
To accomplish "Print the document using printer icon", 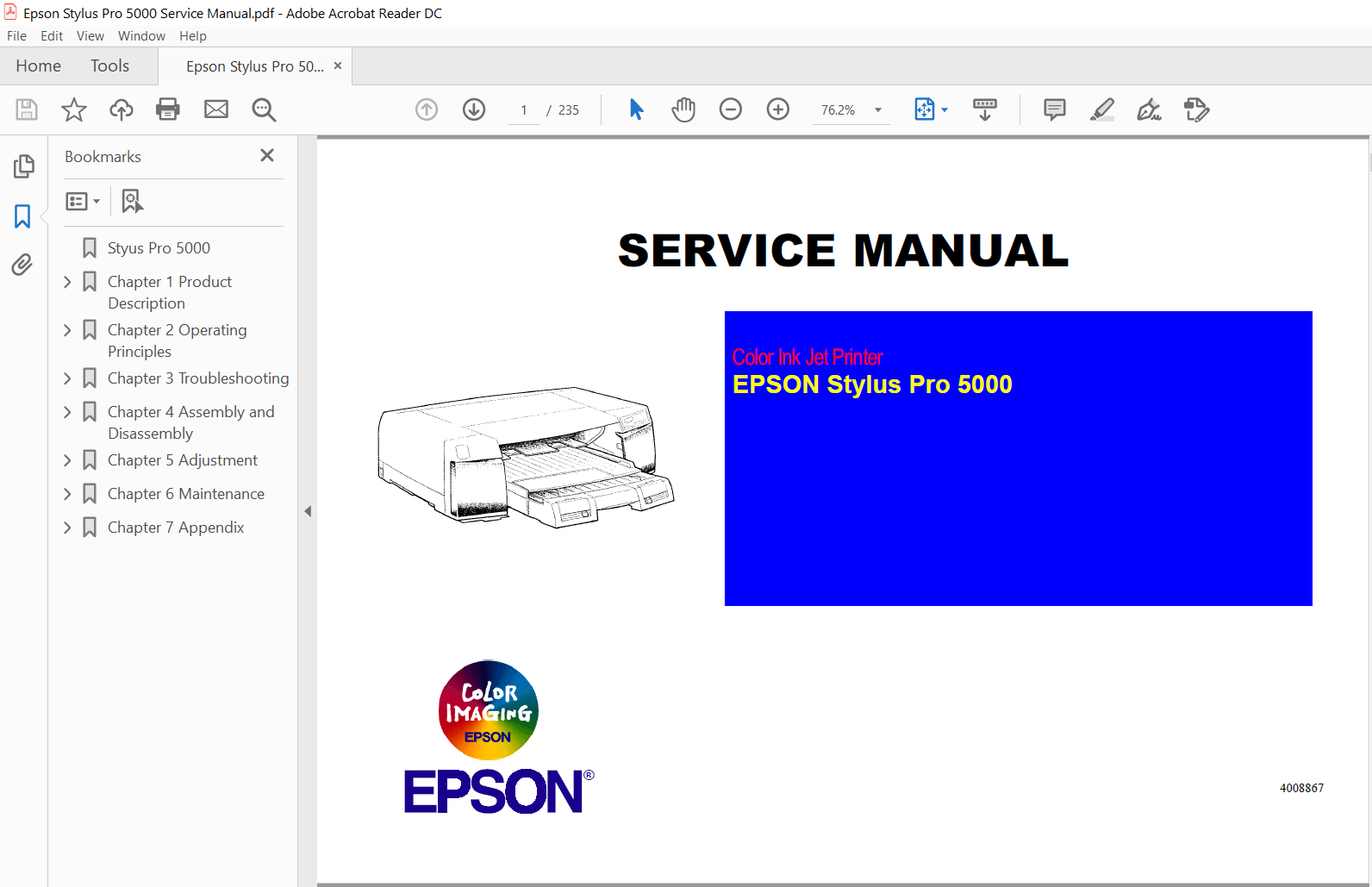I will click(x=168, y=109).
